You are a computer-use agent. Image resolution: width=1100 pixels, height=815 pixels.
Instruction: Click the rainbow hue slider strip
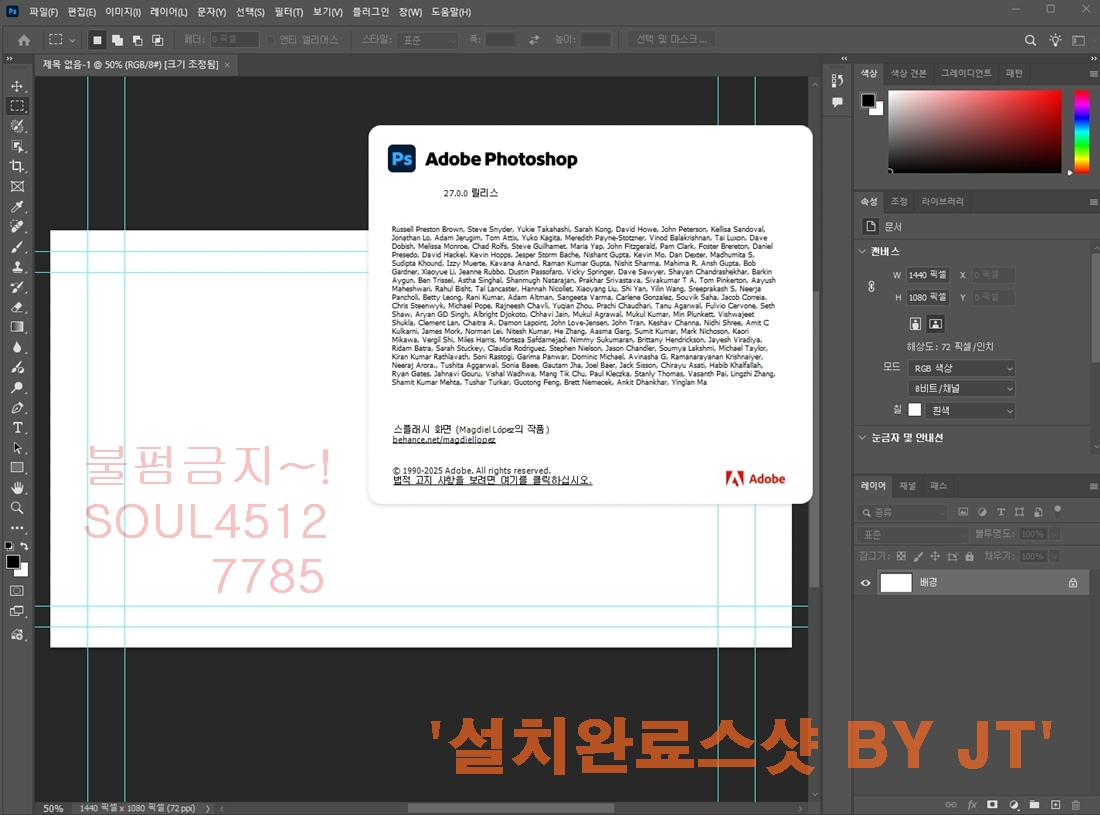[x=1081, y=130]
